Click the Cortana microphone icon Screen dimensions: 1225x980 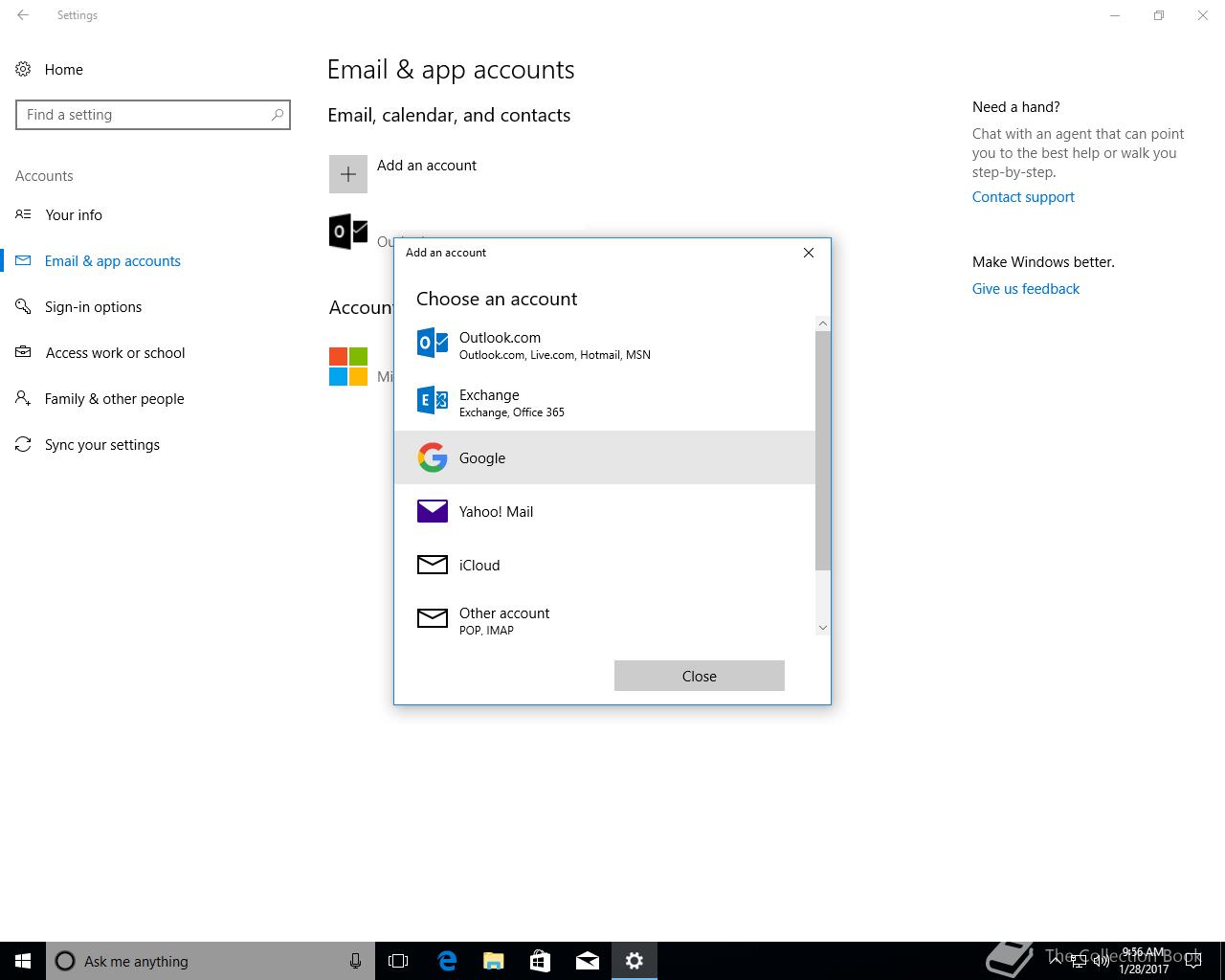coord(355,961)
